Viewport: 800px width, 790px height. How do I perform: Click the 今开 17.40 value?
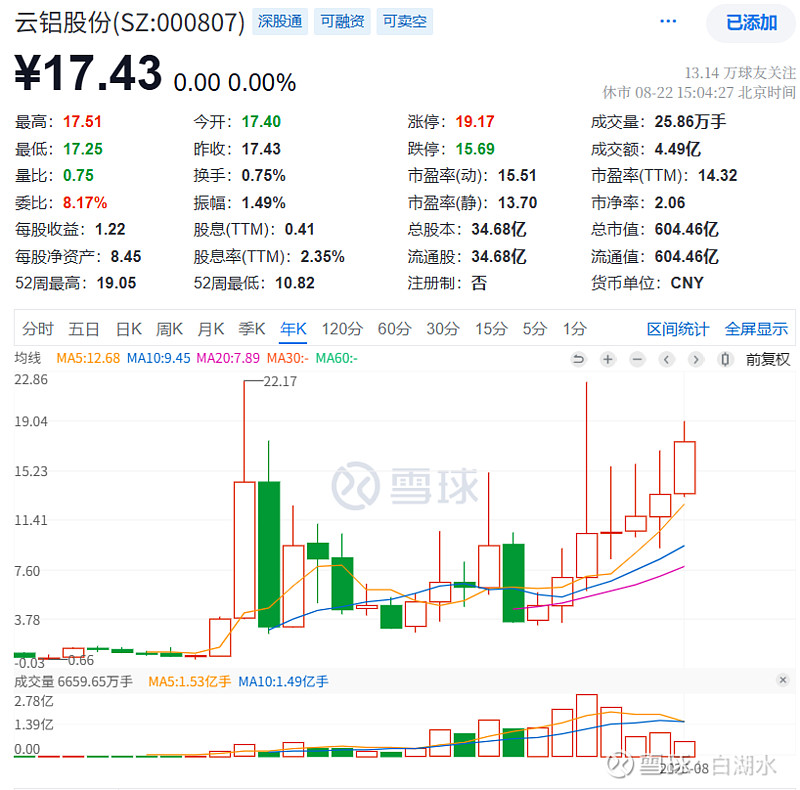[x=261, y=122]
